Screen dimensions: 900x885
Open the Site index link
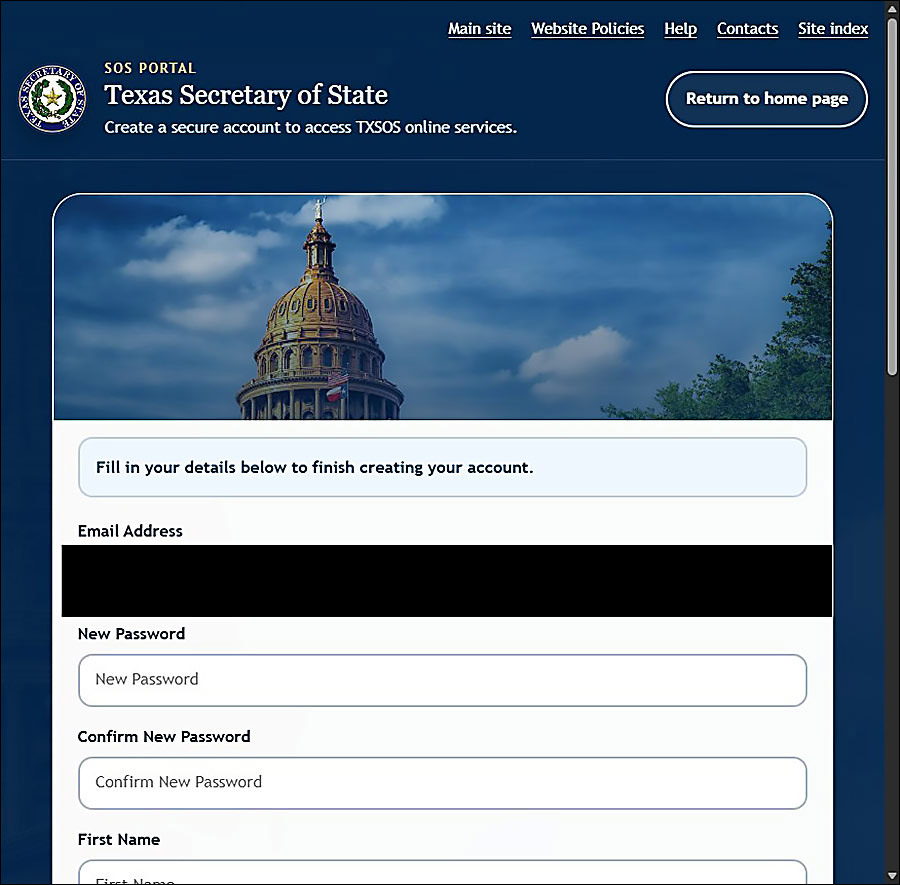pyautogui.click(x=833, y=29)
